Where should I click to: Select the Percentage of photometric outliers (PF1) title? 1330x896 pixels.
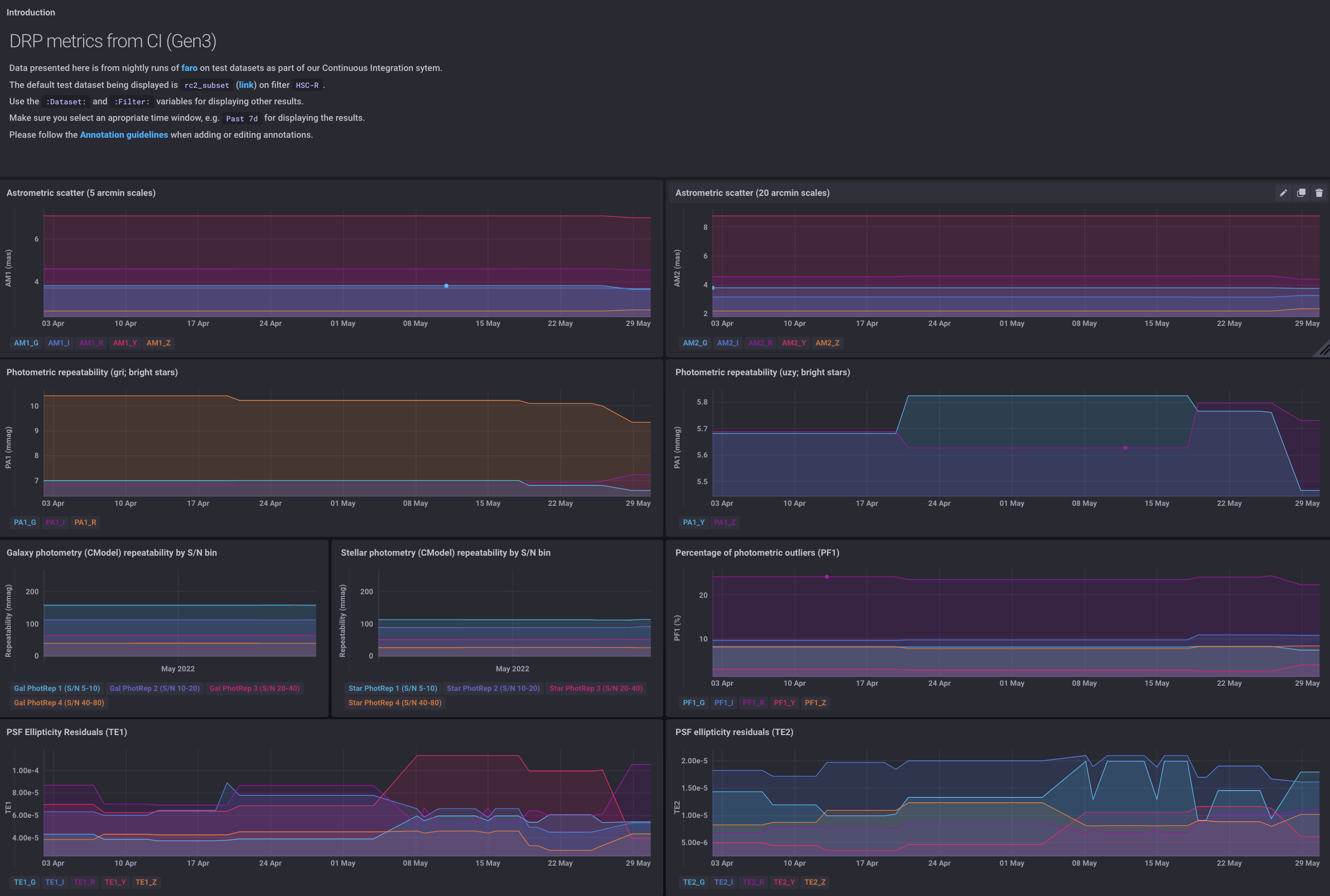757,553
